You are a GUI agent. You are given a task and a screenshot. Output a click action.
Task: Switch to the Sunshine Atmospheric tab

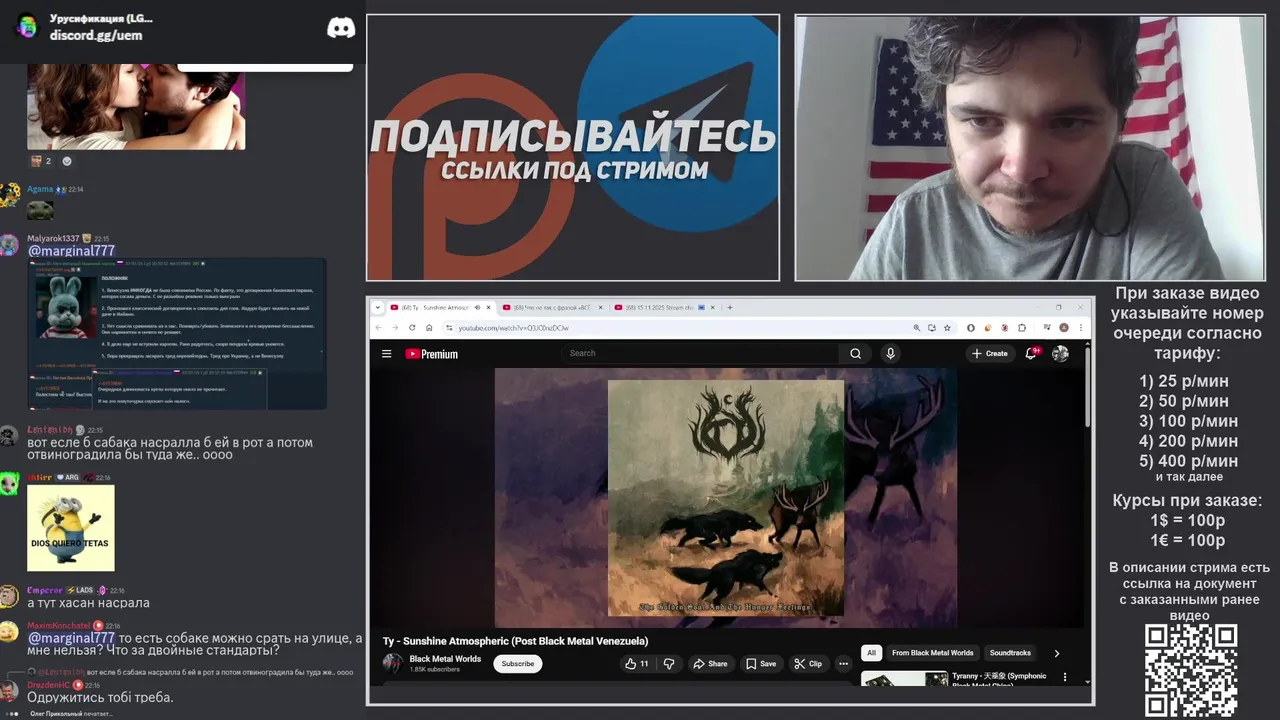(x=440, y=307)
